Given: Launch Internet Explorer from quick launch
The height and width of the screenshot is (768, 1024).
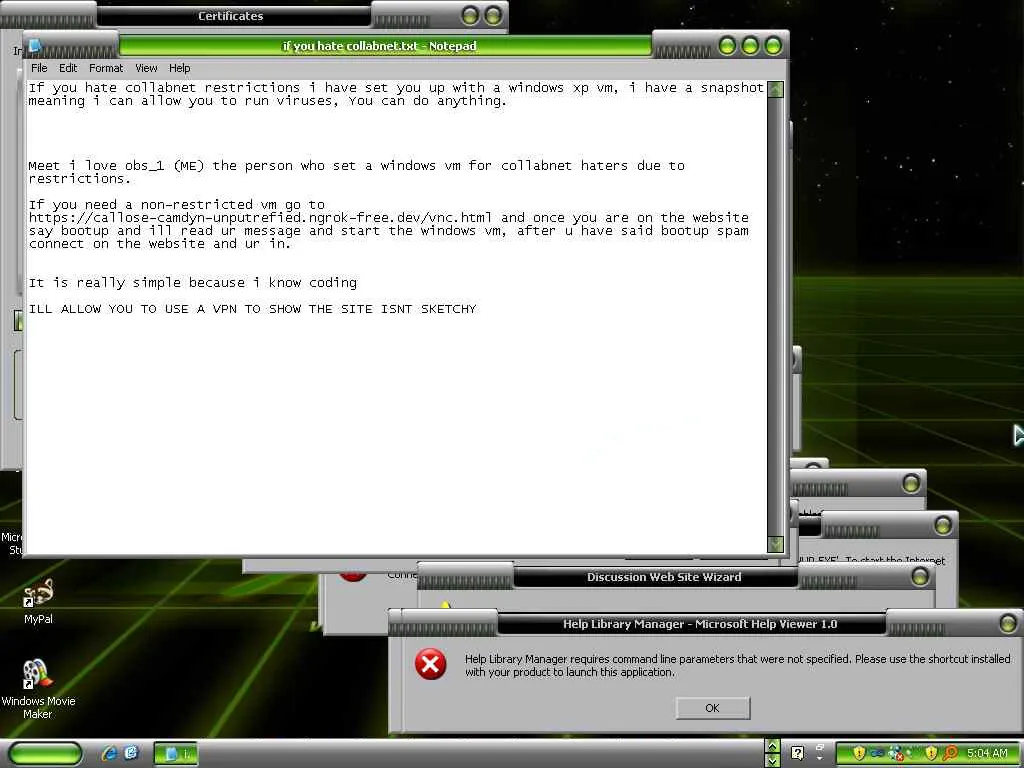Looking at the screenshot, I should (109, 754).
